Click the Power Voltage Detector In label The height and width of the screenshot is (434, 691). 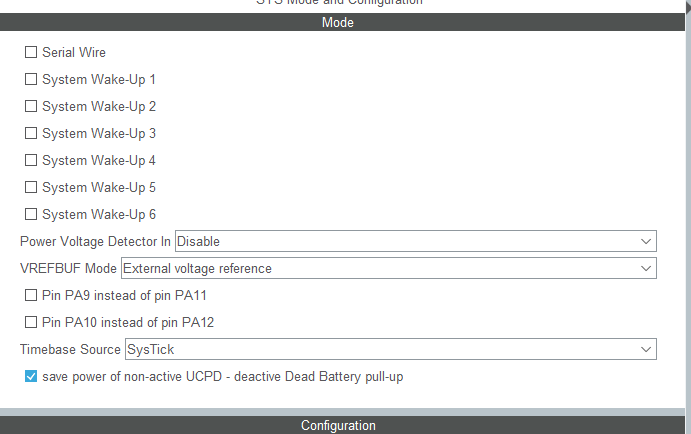(96, 242)
